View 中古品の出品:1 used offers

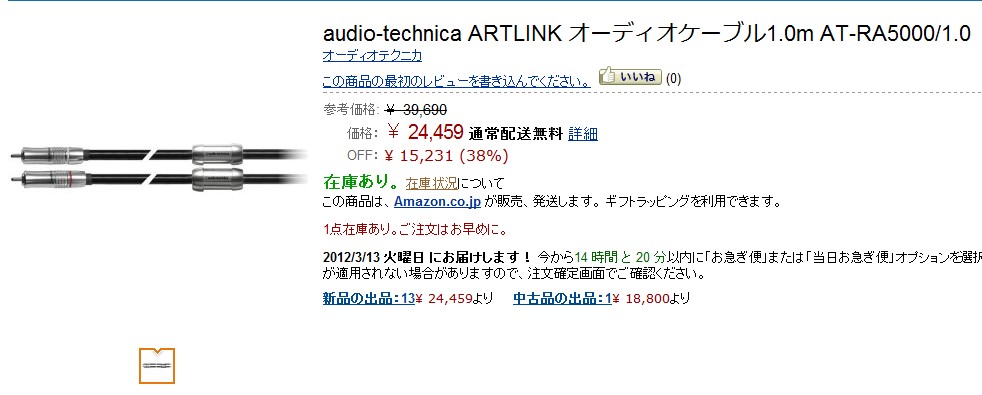tap(562, 299)
